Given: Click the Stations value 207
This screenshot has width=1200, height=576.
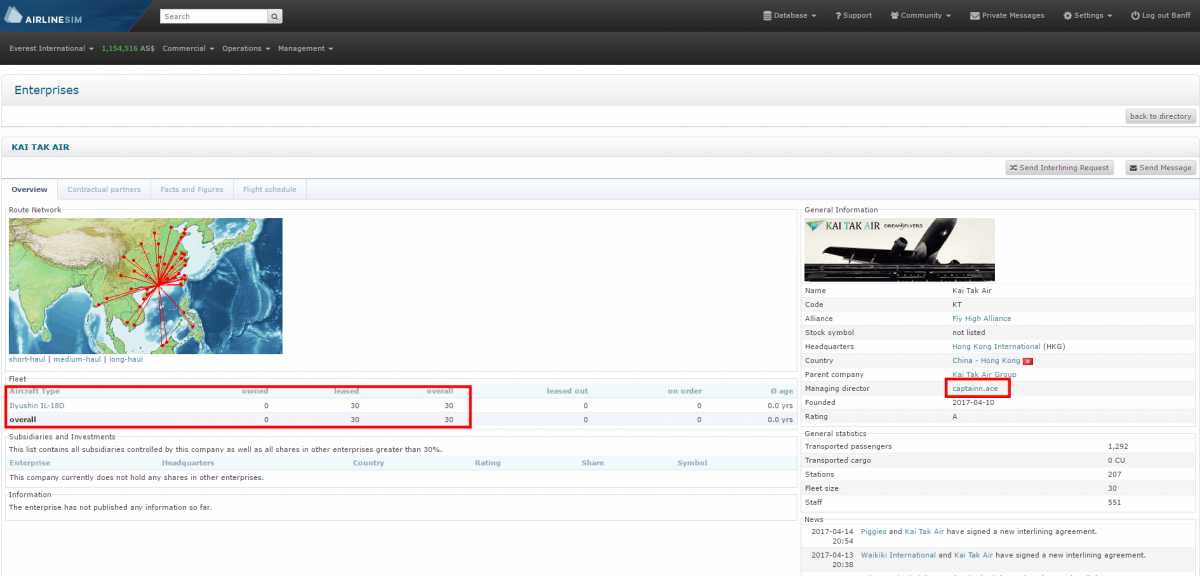Looking at the screenshot, I should 1114,474.
